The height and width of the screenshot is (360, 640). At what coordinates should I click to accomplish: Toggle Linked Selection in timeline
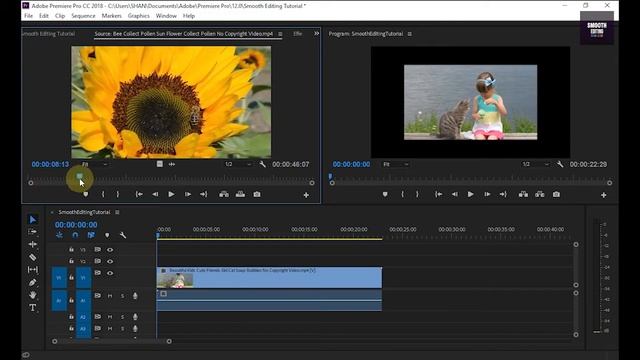pyautogui.click(x=91, y=235)
